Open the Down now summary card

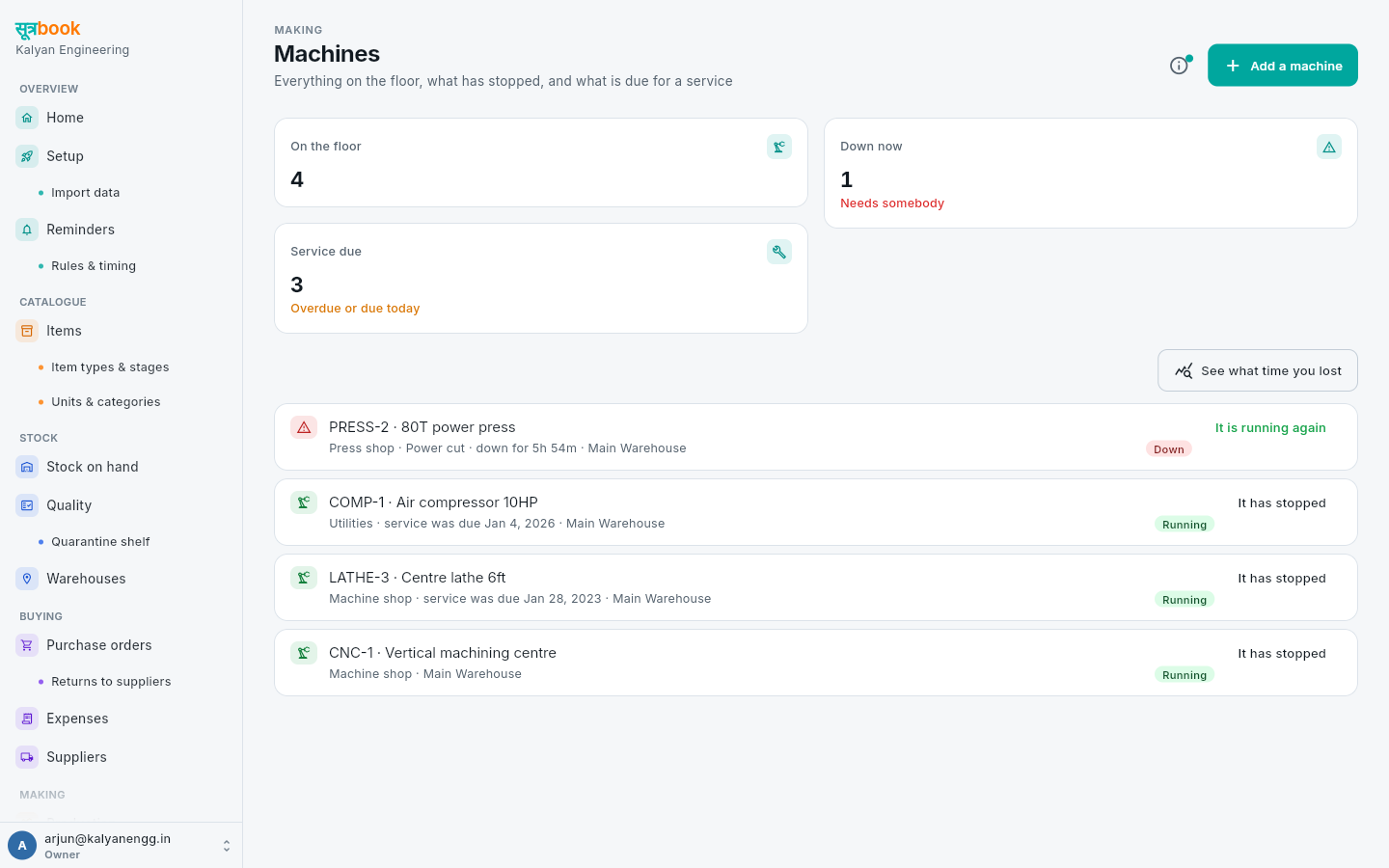tap(1091, 174)
